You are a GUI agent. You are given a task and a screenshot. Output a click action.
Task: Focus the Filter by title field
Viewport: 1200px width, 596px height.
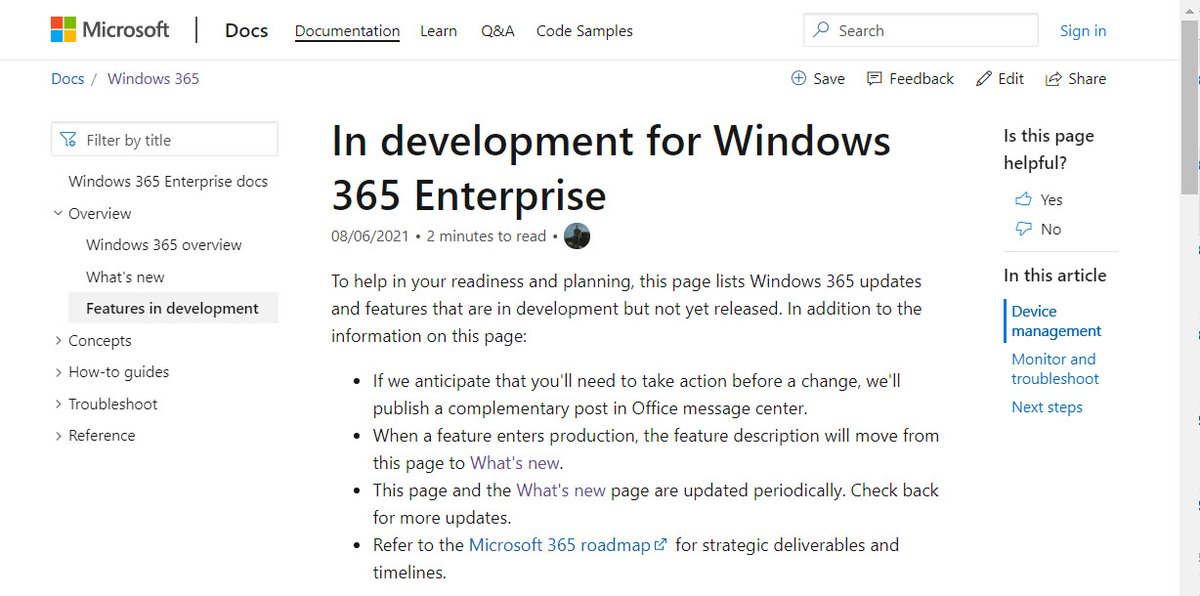point(165,140)
